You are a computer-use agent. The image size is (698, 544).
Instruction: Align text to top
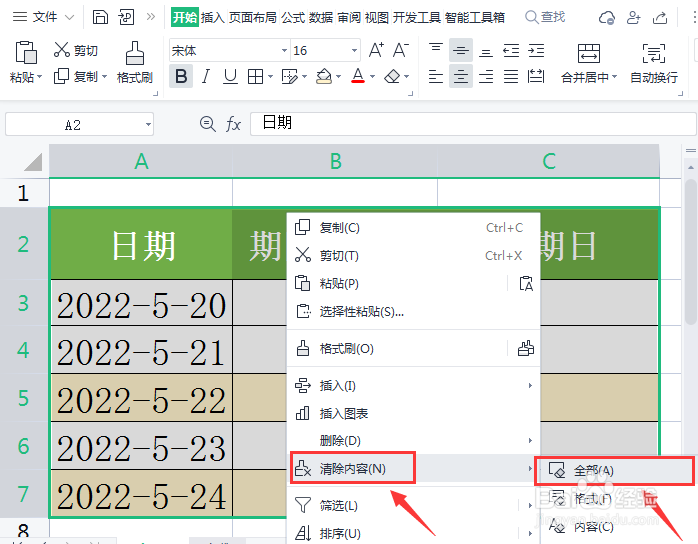tap(436, 50)
